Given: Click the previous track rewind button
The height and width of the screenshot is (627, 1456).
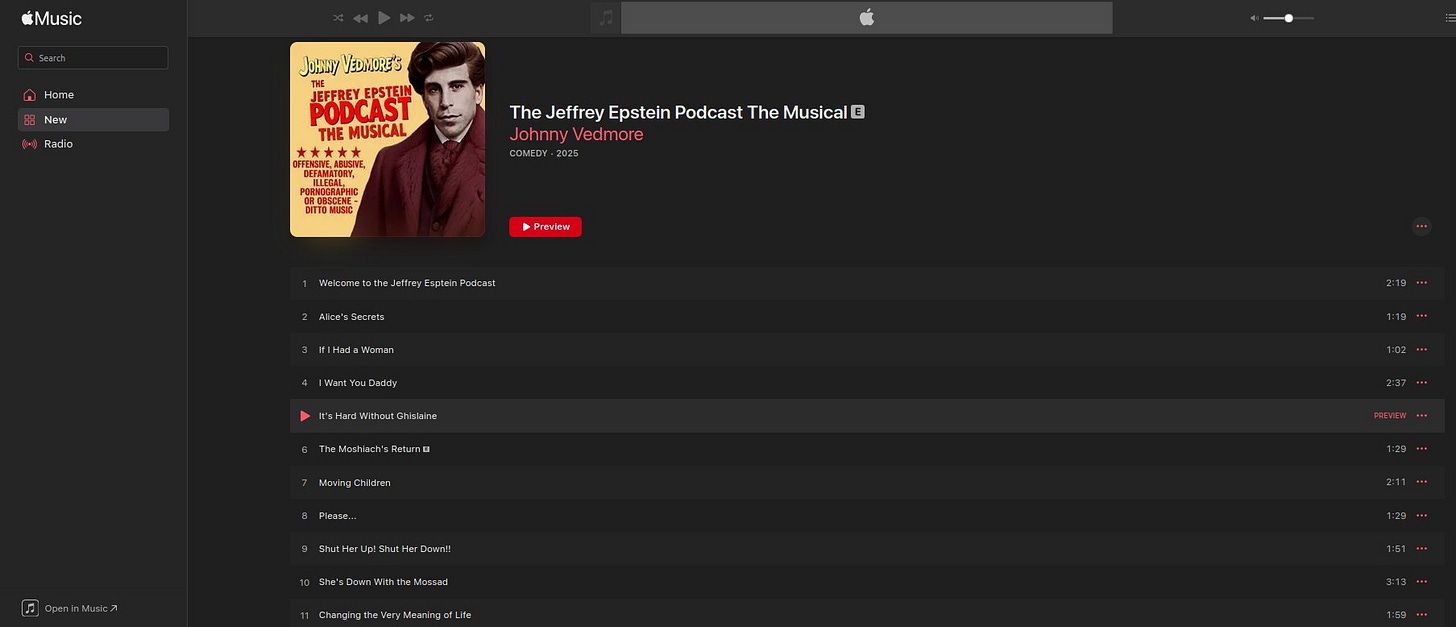Looking at the screenshot, I should [361, 18].
